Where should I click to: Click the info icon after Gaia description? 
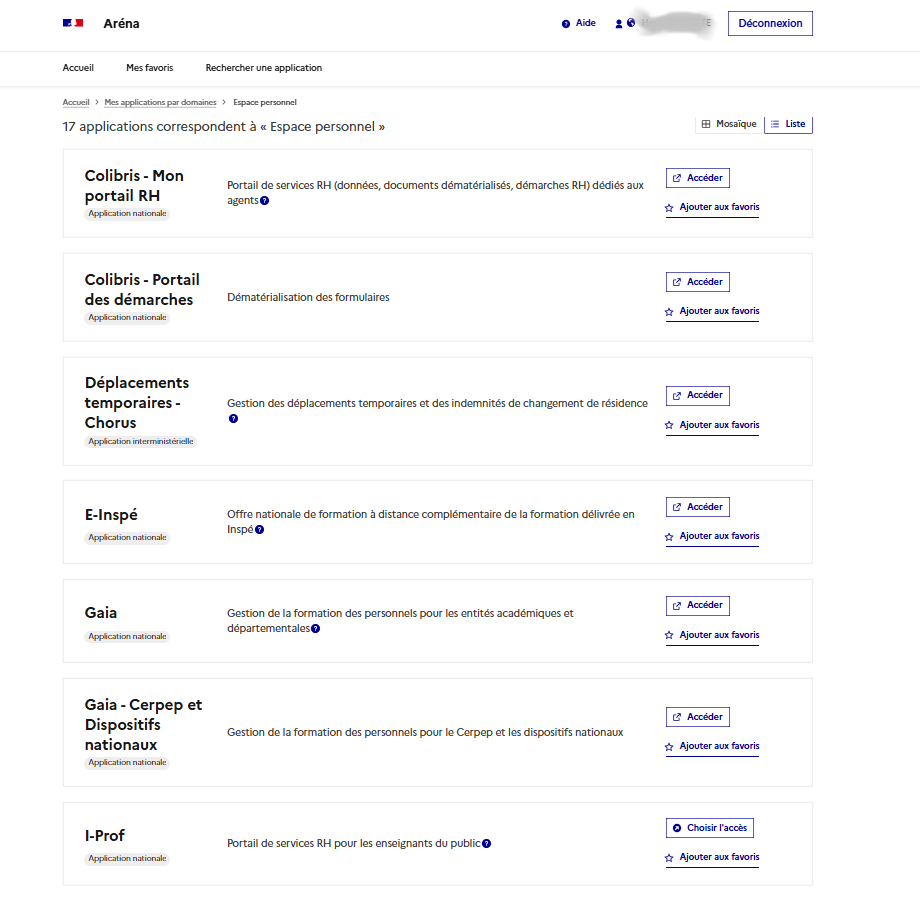click(315, 629)
